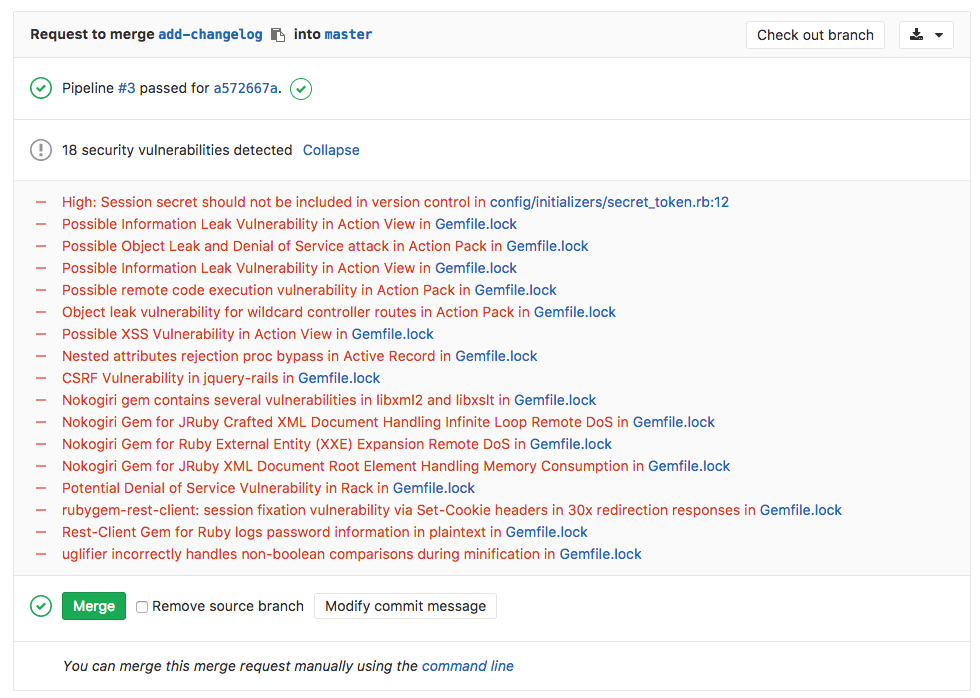Click green check icon after commit a572667a

[301, 89]
